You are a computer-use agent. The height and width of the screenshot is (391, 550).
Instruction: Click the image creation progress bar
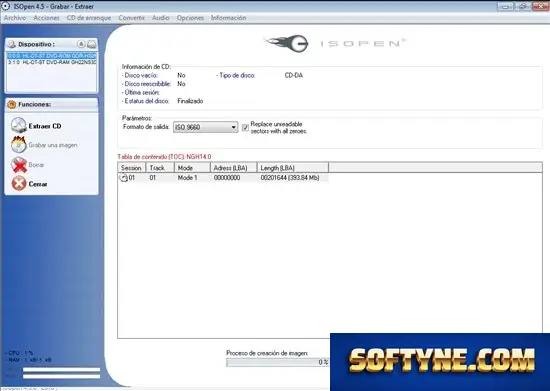click(278, 362)
